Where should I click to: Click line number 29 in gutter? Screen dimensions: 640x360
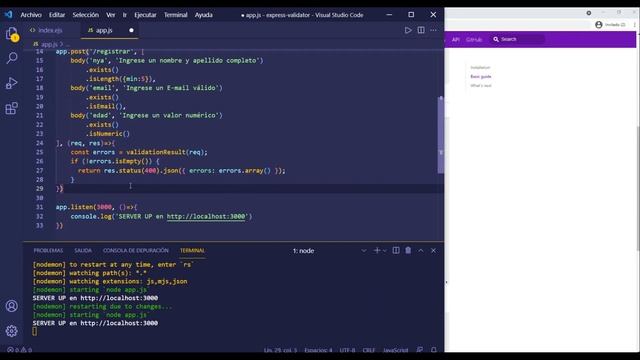(39, 189)
